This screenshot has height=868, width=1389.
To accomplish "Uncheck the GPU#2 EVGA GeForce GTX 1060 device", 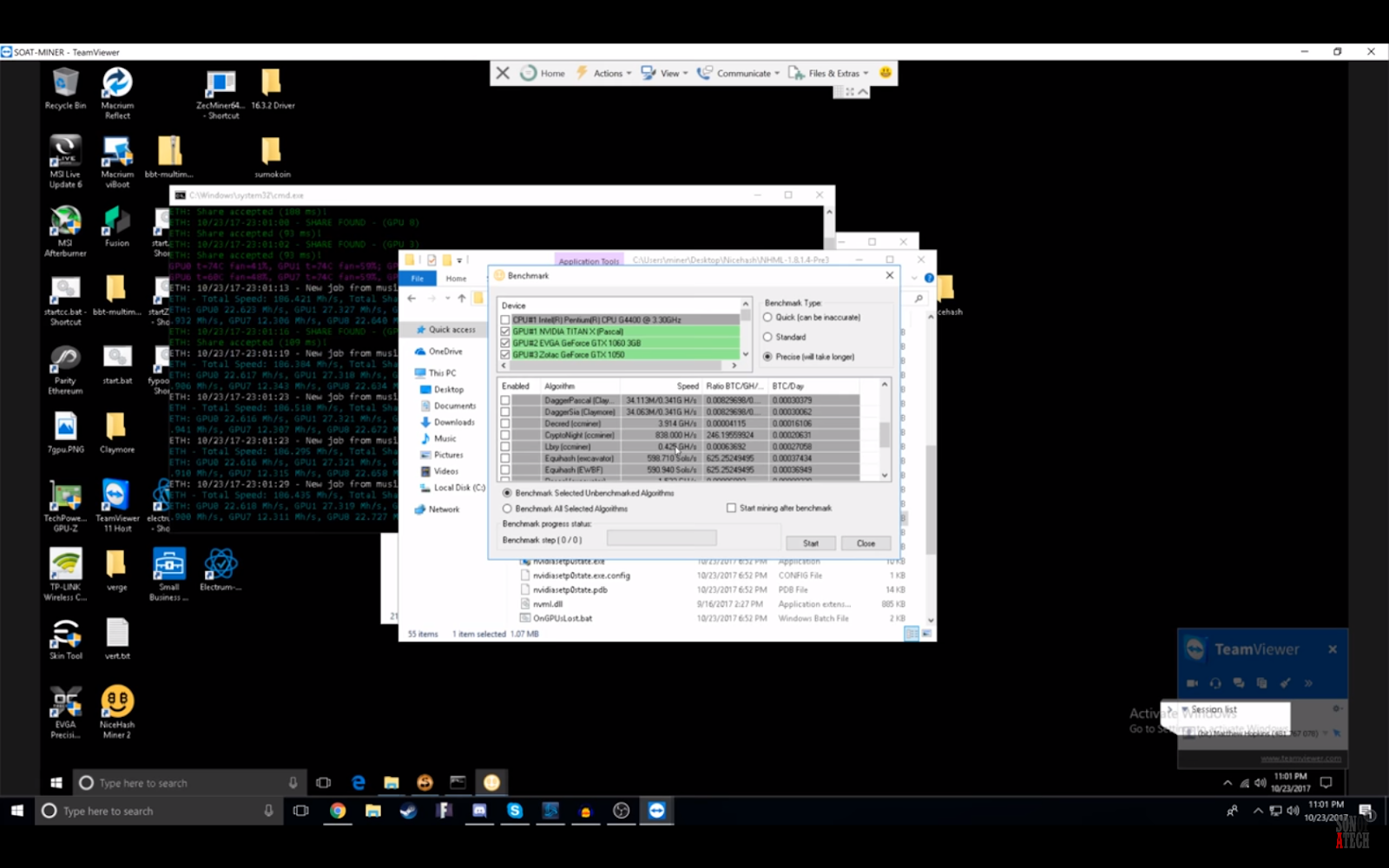I will pyautogui.click(x=505, y=343).
